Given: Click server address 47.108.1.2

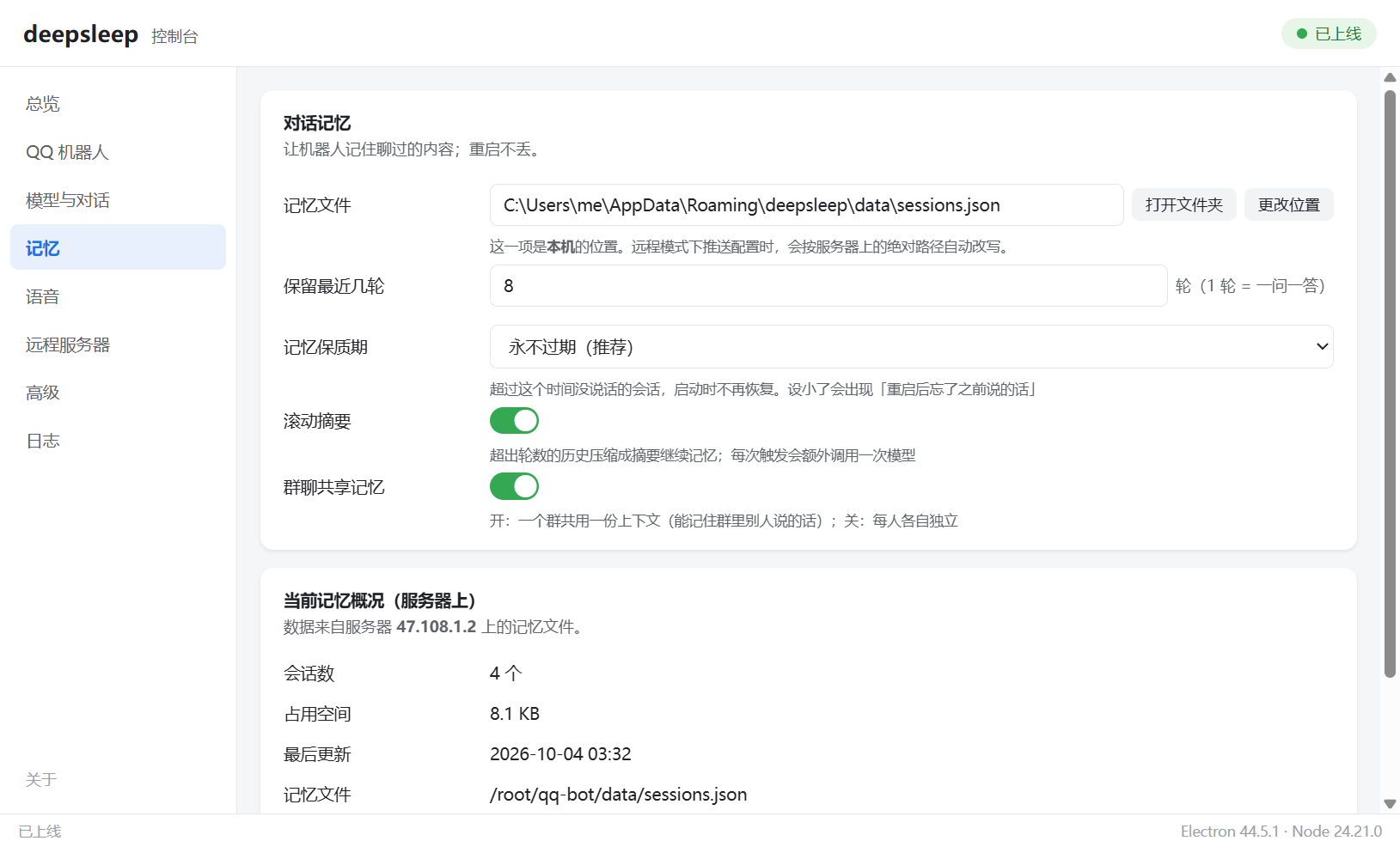Looking at the screenshot, I should pyautogui.click(x=436, y=627).
